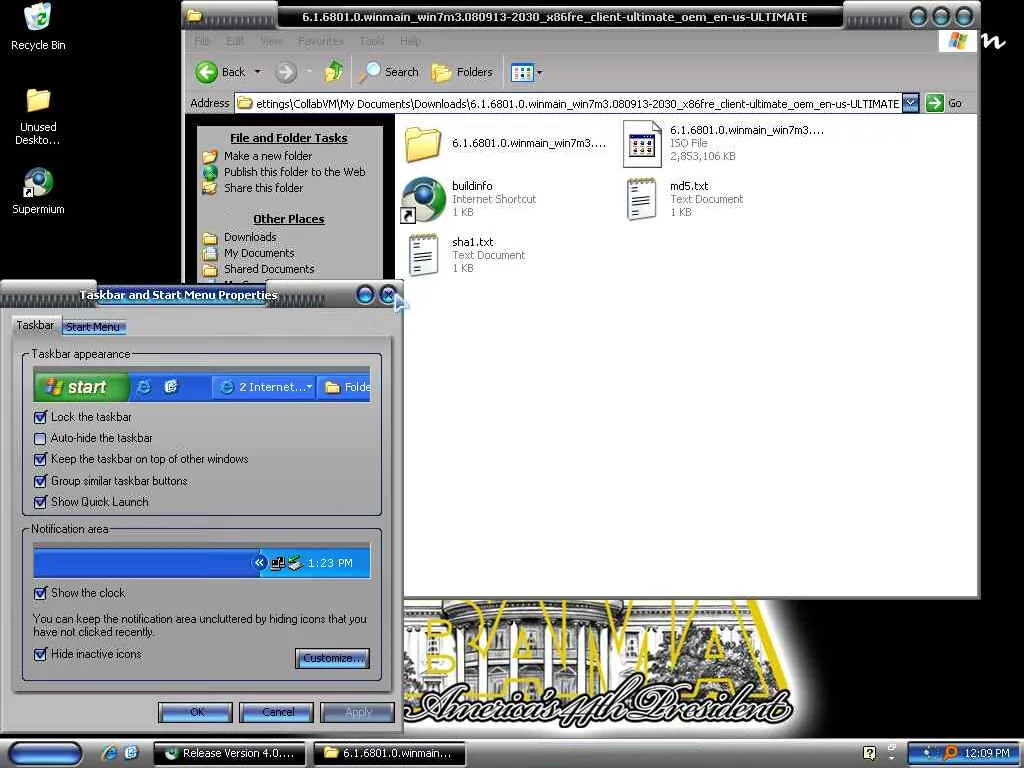The height and width of the screenshot is (768, 1024).
Task: Go to My Documents in Other Places
Action: click(259, 253)
